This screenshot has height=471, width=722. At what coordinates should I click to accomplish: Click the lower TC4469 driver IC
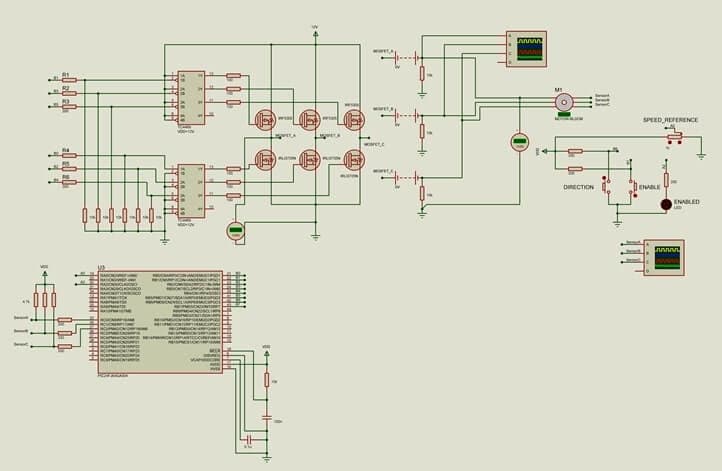coord(192,190)
